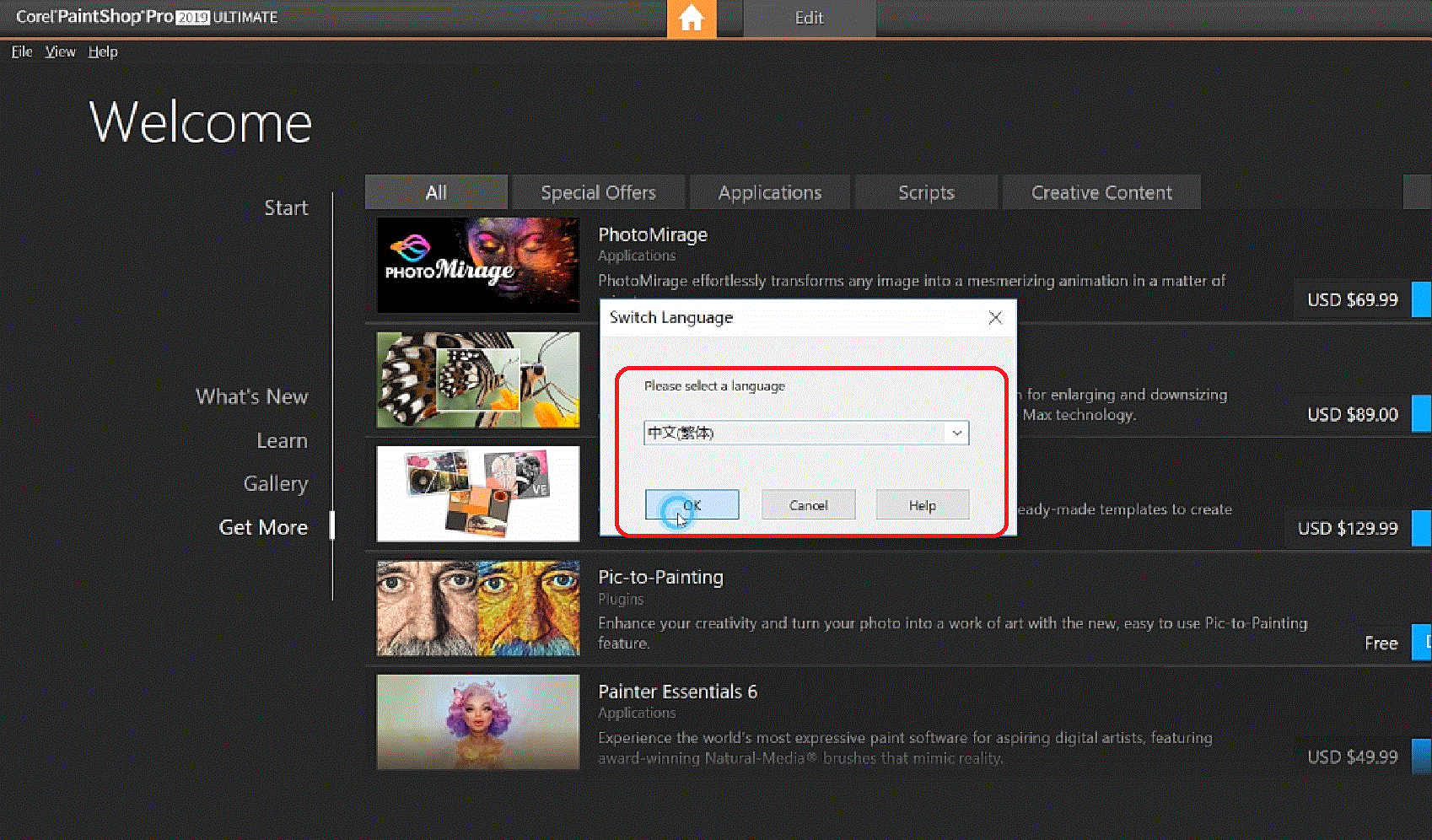Screen dimensions: 1432x840
Task: Open Painter Essentials 6 thumbnail
Action: click(478, 722)
